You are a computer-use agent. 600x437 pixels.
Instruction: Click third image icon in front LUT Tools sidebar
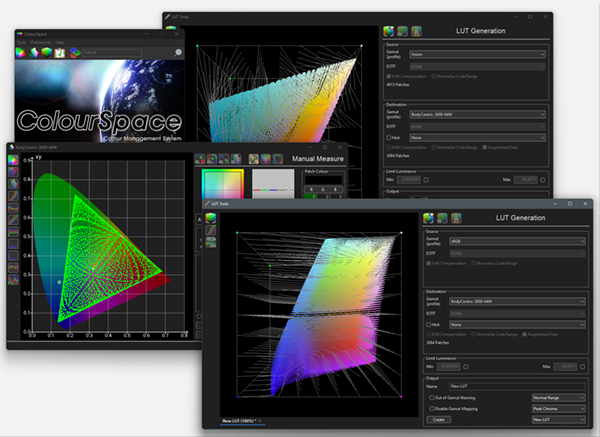pos(210,242)
